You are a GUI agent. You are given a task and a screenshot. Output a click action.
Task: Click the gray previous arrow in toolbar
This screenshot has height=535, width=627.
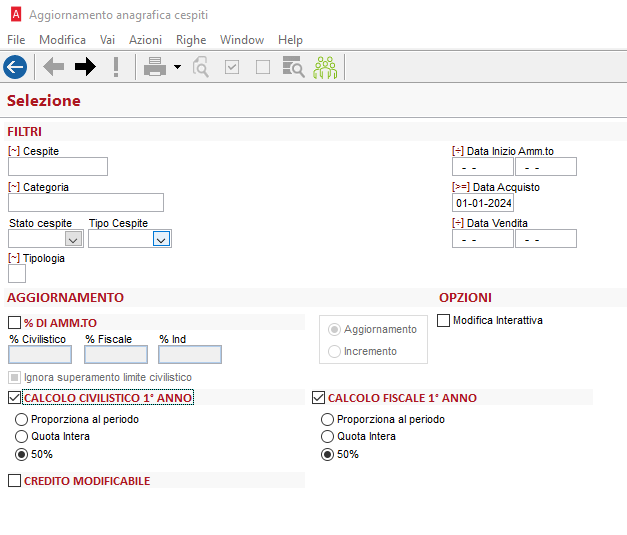coord(54,66)
